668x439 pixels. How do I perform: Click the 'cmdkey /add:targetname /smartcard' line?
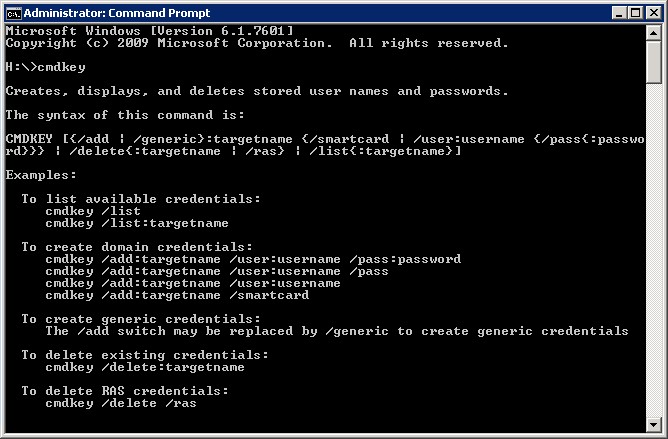click(177, 295)
